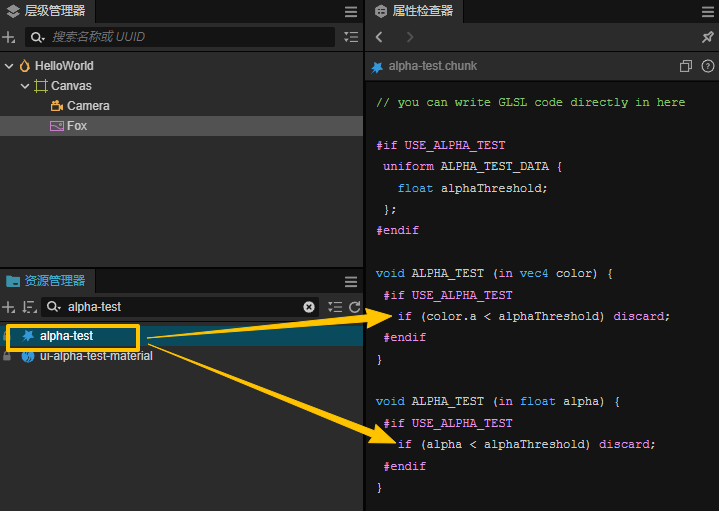Clear the alpha-test search text
The height and width of the screenshot is (511, 719).
(x=309, y=307)
